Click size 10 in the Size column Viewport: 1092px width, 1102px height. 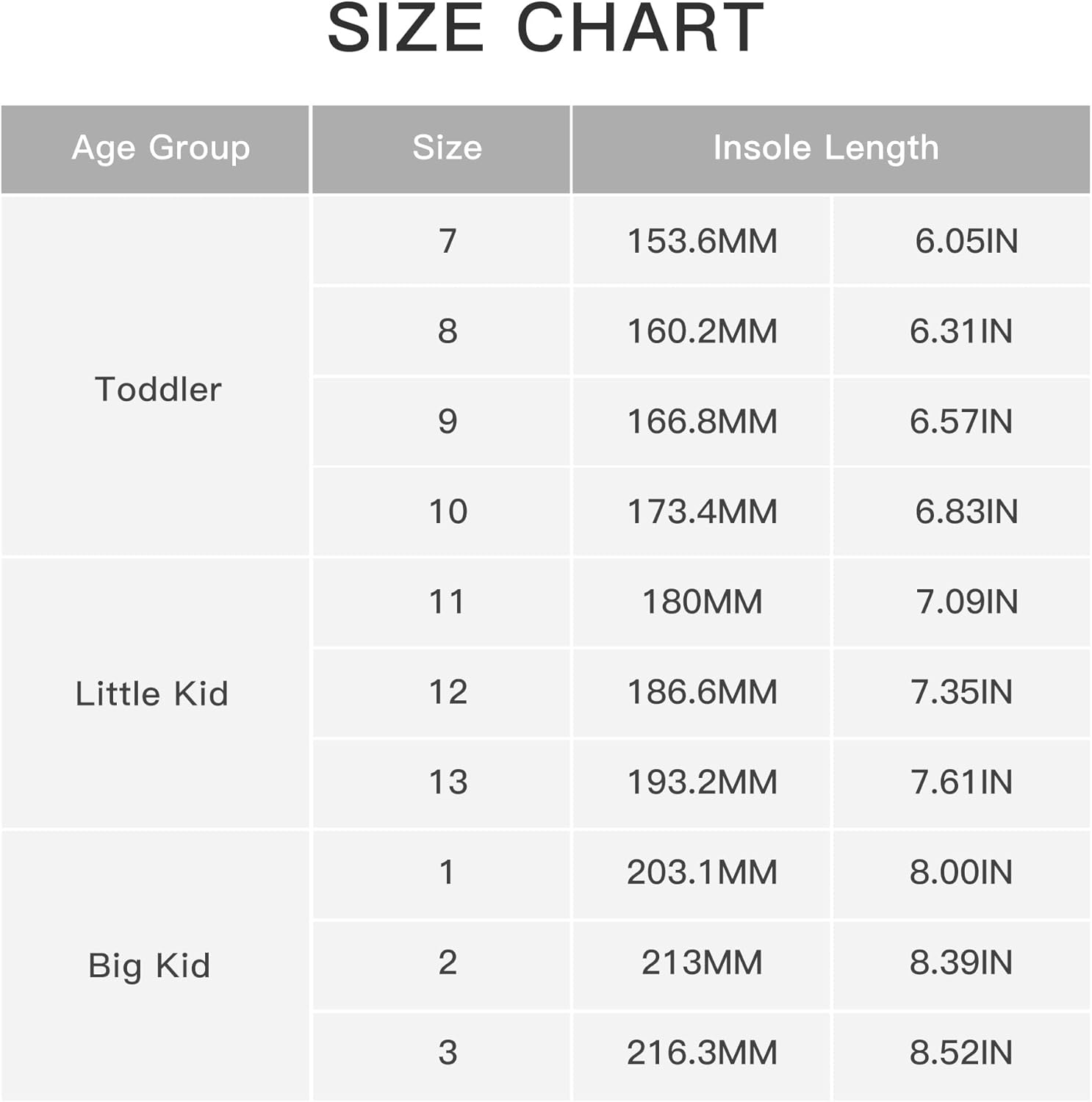(x=448, y=511)
